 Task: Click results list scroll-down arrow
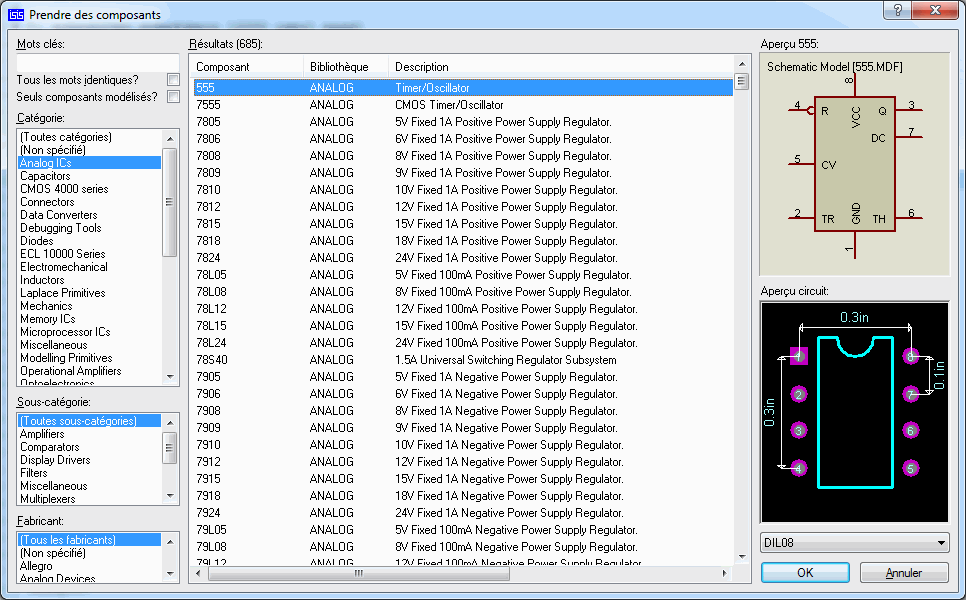click(x=742, y=556)
